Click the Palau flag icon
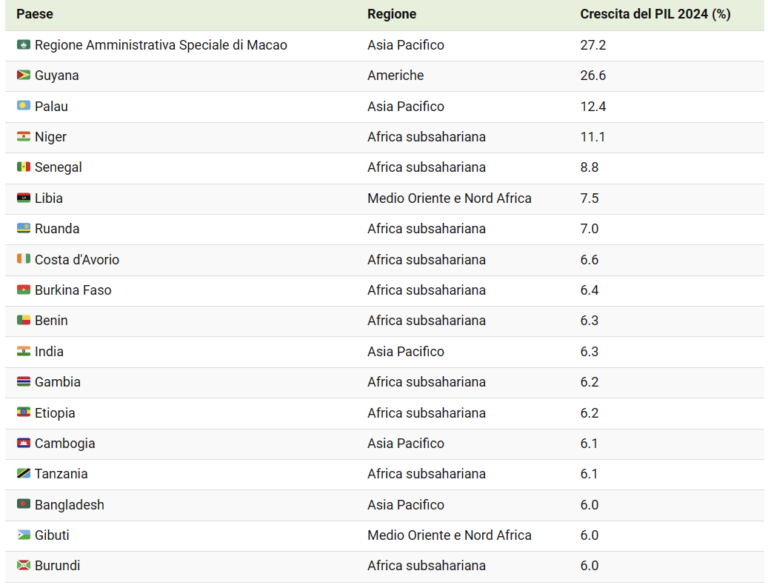The width and height of the screenshot is (768, 585). coord(23,106)
